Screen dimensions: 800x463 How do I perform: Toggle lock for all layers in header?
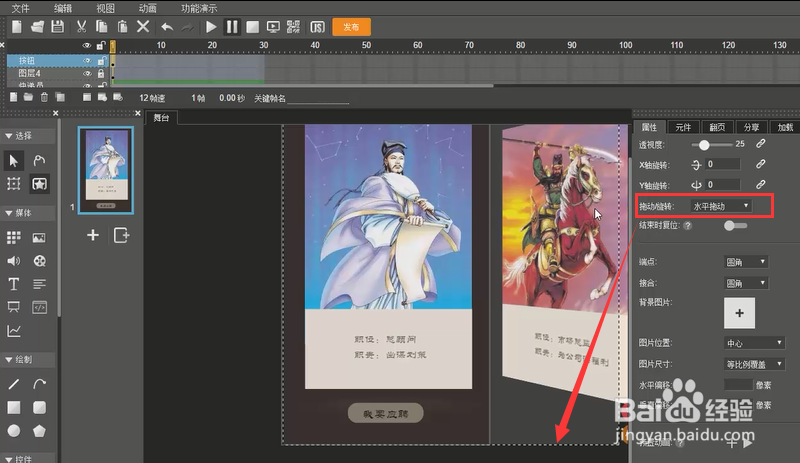point(101,45)
